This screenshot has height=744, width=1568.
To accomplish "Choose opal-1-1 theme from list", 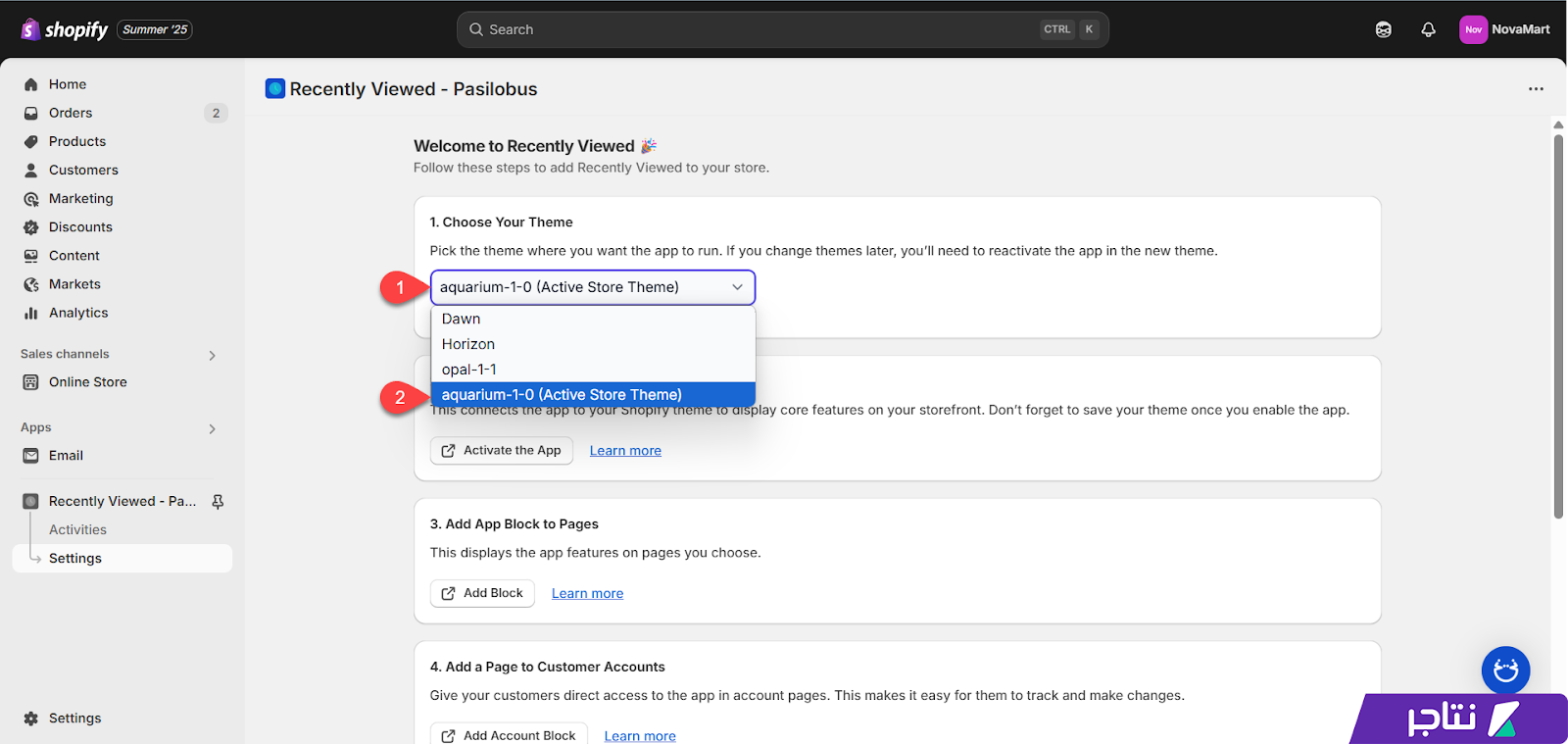I will [593, 370].
